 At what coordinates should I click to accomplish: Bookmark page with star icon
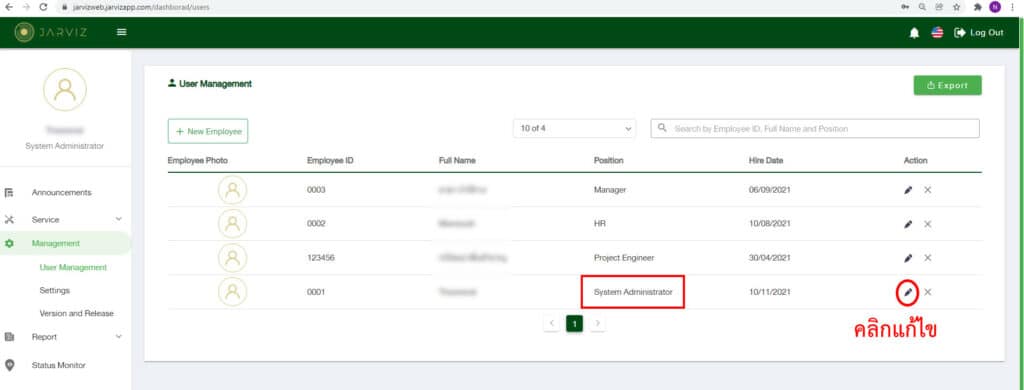coord(956,7)
